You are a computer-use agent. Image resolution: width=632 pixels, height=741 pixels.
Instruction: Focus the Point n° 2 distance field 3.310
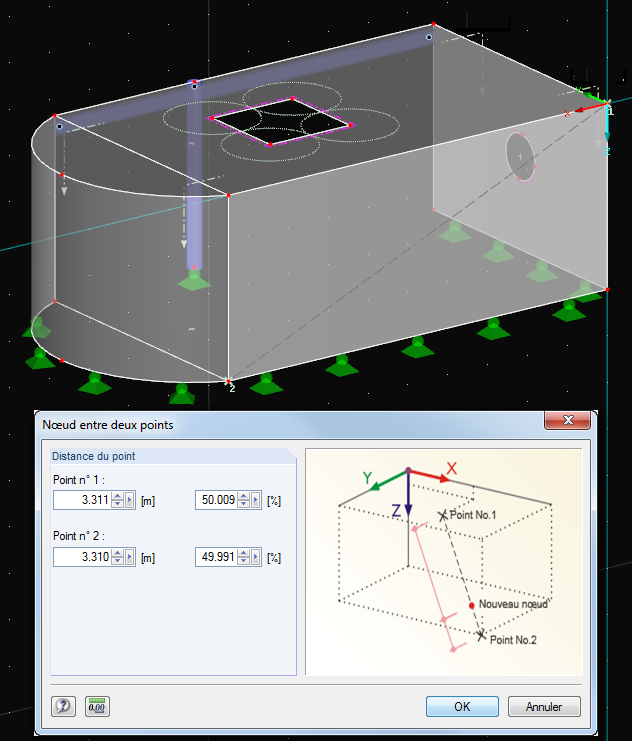(x=82, y=557)
